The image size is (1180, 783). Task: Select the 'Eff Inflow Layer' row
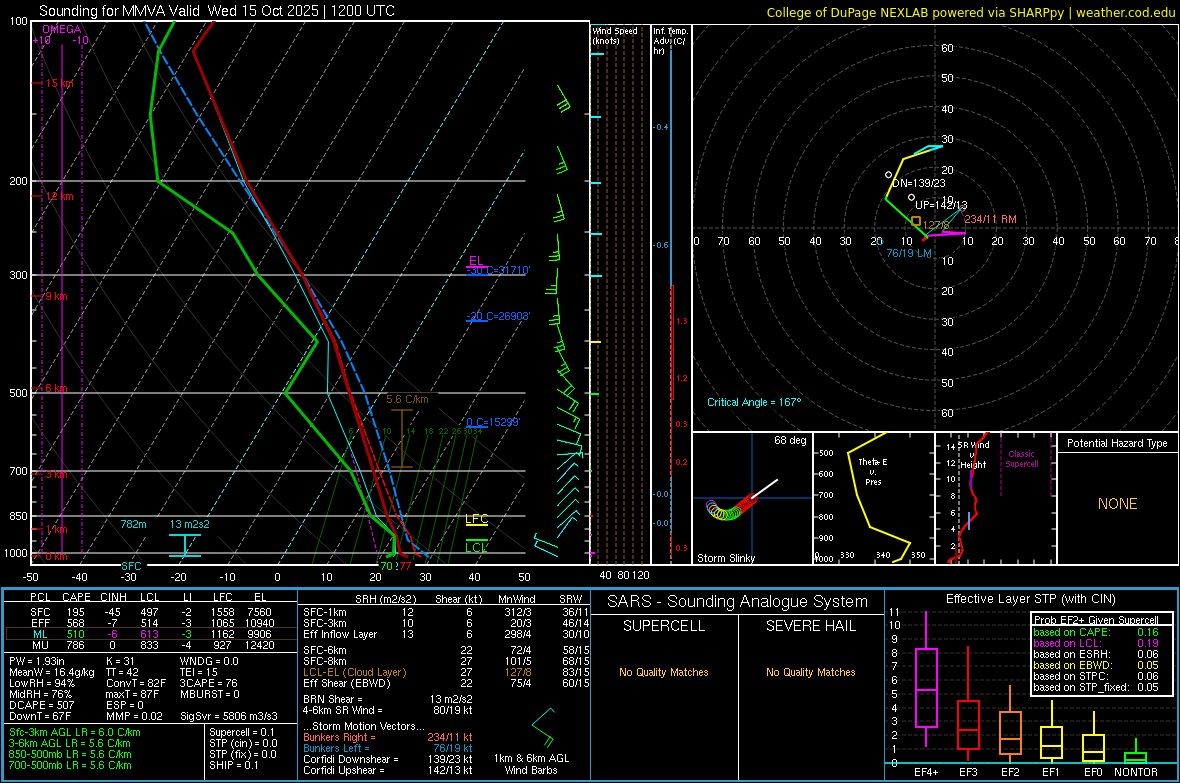[x=446, y=634]
